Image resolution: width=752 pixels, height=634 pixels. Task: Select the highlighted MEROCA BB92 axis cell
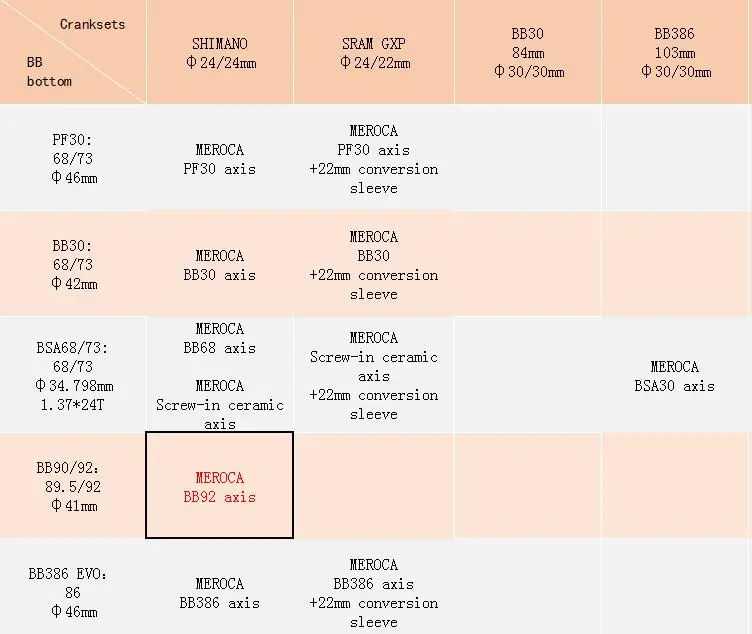tap(220, 485)
